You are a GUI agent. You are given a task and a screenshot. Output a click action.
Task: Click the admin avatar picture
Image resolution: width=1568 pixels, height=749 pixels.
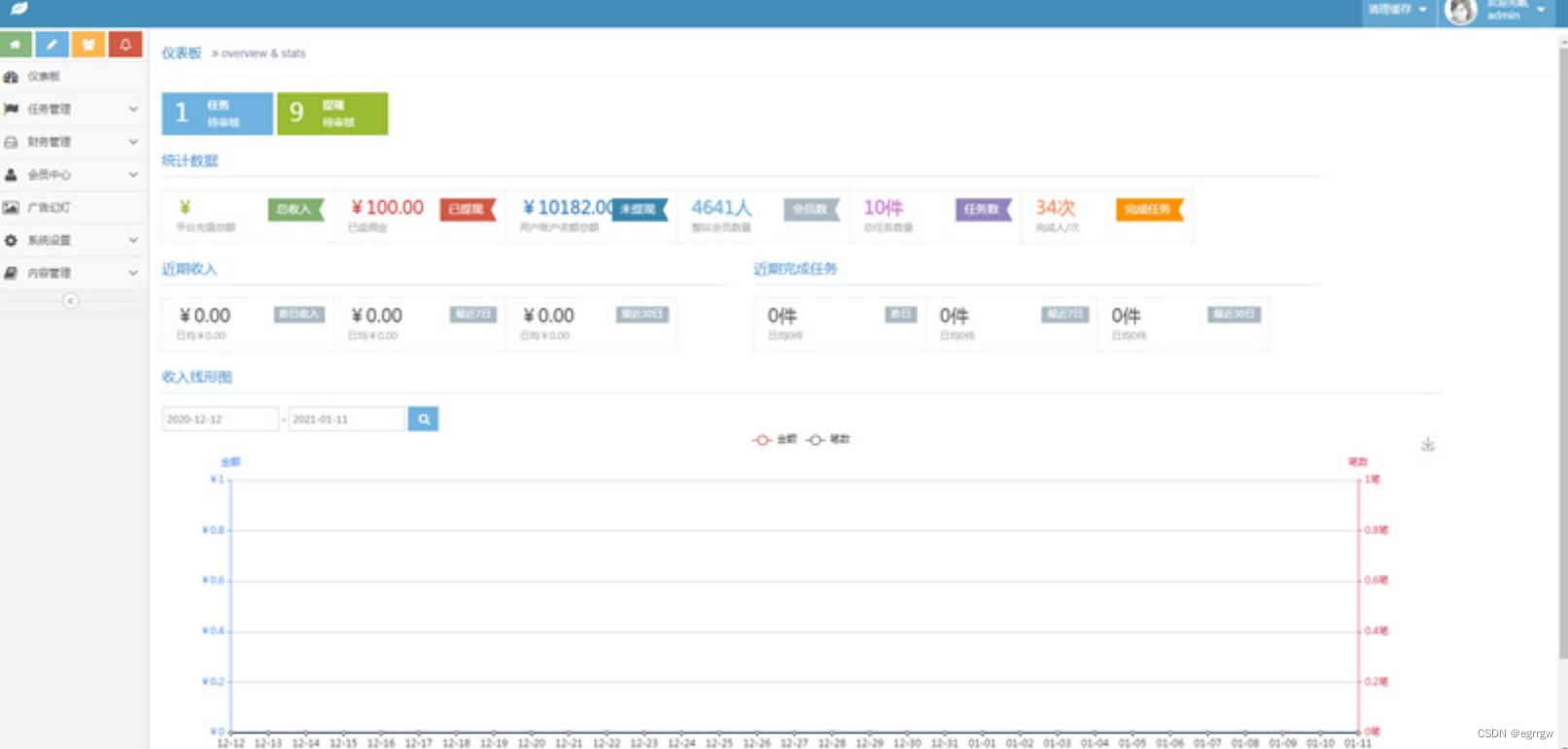coord(1460,11)
